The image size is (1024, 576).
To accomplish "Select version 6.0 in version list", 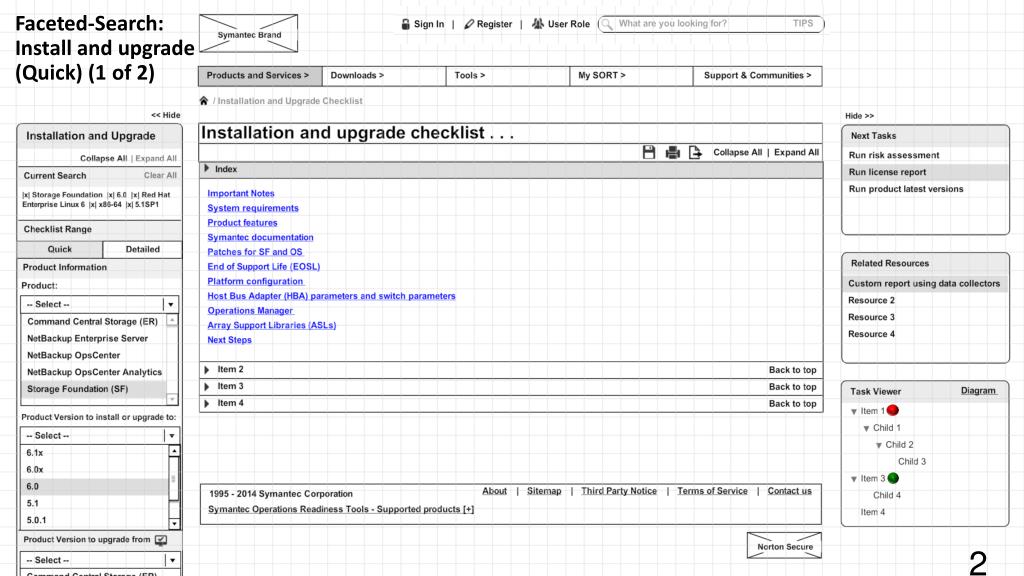I will point(95,487).
